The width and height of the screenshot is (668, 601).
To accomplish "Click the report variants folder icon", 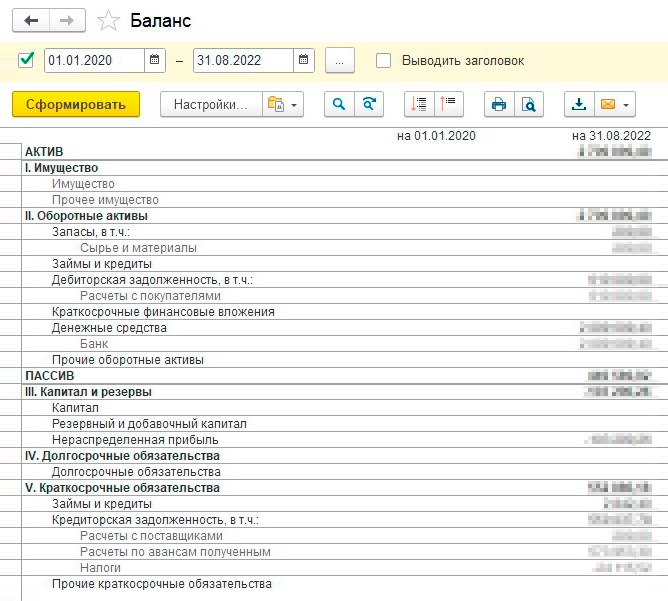I will click(x=276, y=104).
